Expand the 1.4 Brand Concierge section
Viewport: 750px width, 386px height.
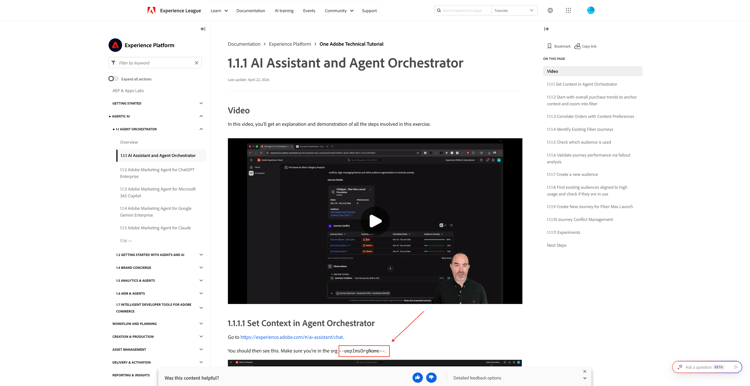[201, 268]
